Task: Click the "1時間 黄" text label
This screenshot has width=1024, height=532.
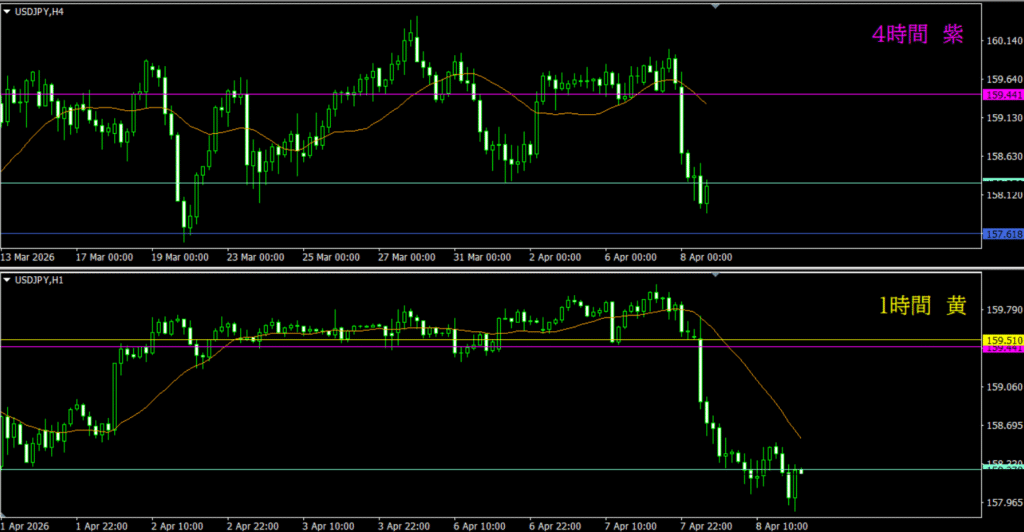Action: (921, 307)
